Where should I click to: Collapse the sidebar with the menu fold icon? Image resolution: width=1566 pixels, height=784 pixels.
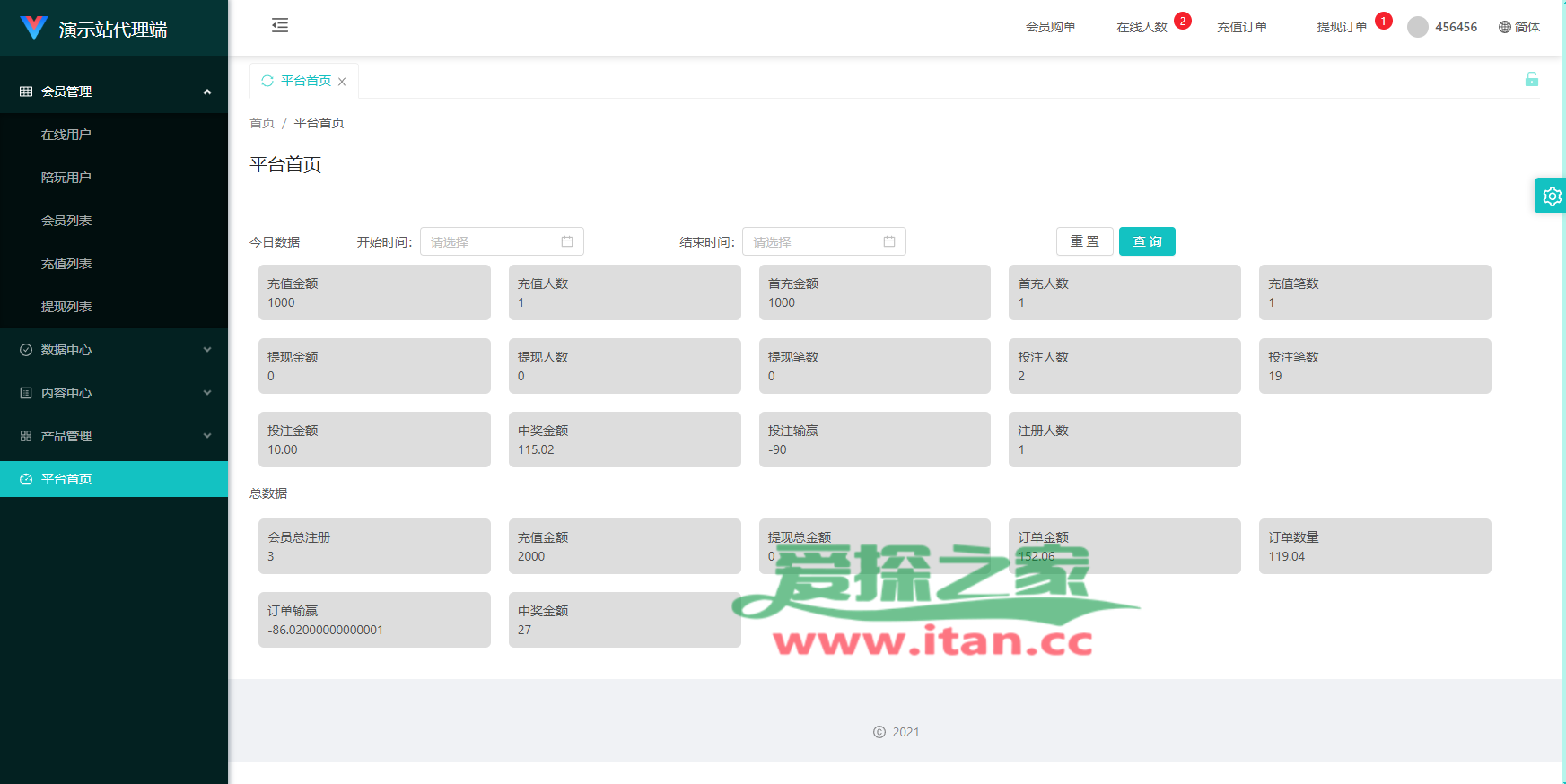point(280,25)
